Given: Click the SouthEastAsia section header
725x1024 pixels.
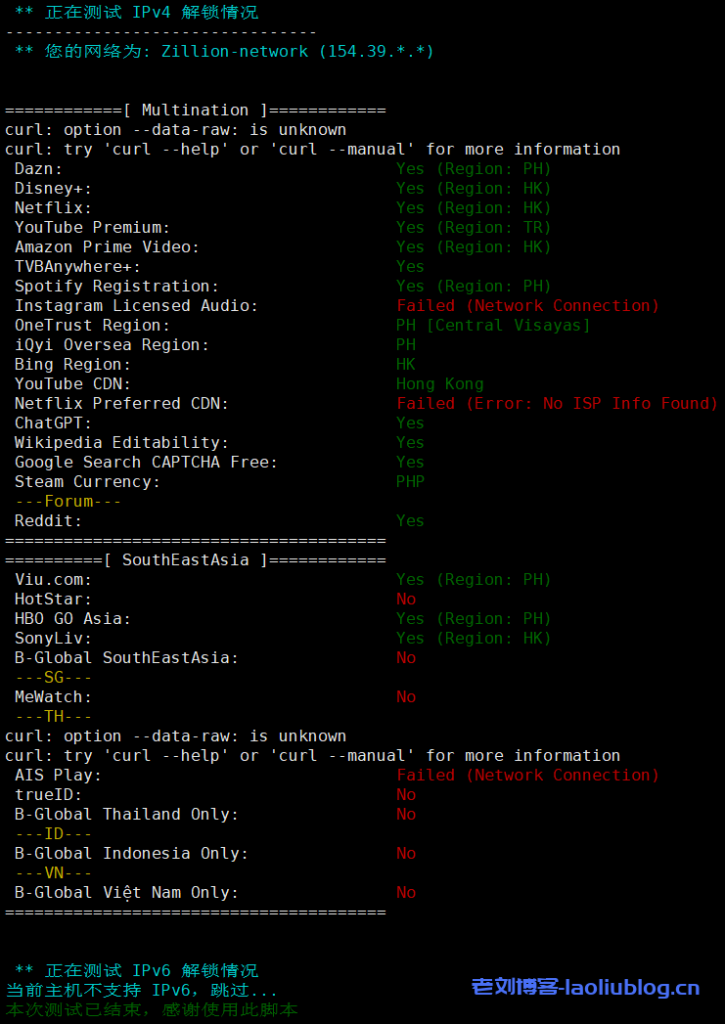Looking at the screenshot, I should (x=185, y=560).
